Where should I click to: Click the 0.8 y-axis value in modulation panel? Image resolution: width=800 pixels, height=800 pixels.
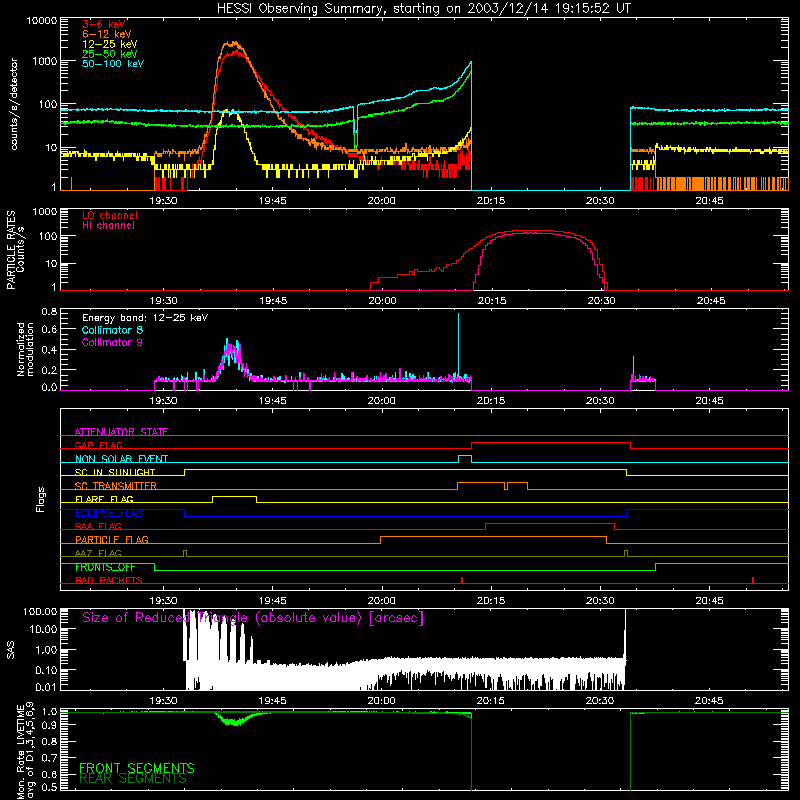[x=49, y=312]
